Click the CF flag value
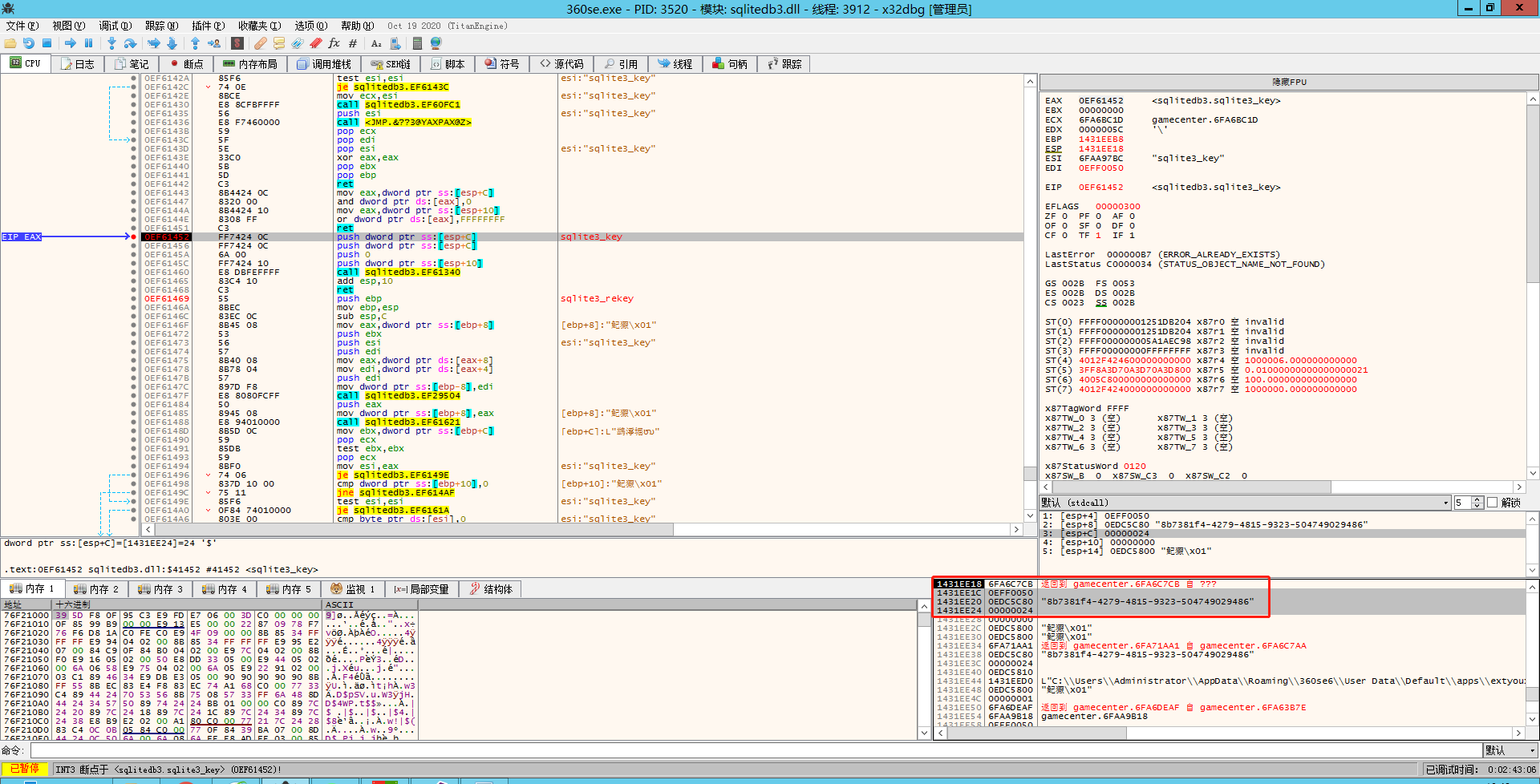This screenshot has width=1540, height=784. (1064, 235)
